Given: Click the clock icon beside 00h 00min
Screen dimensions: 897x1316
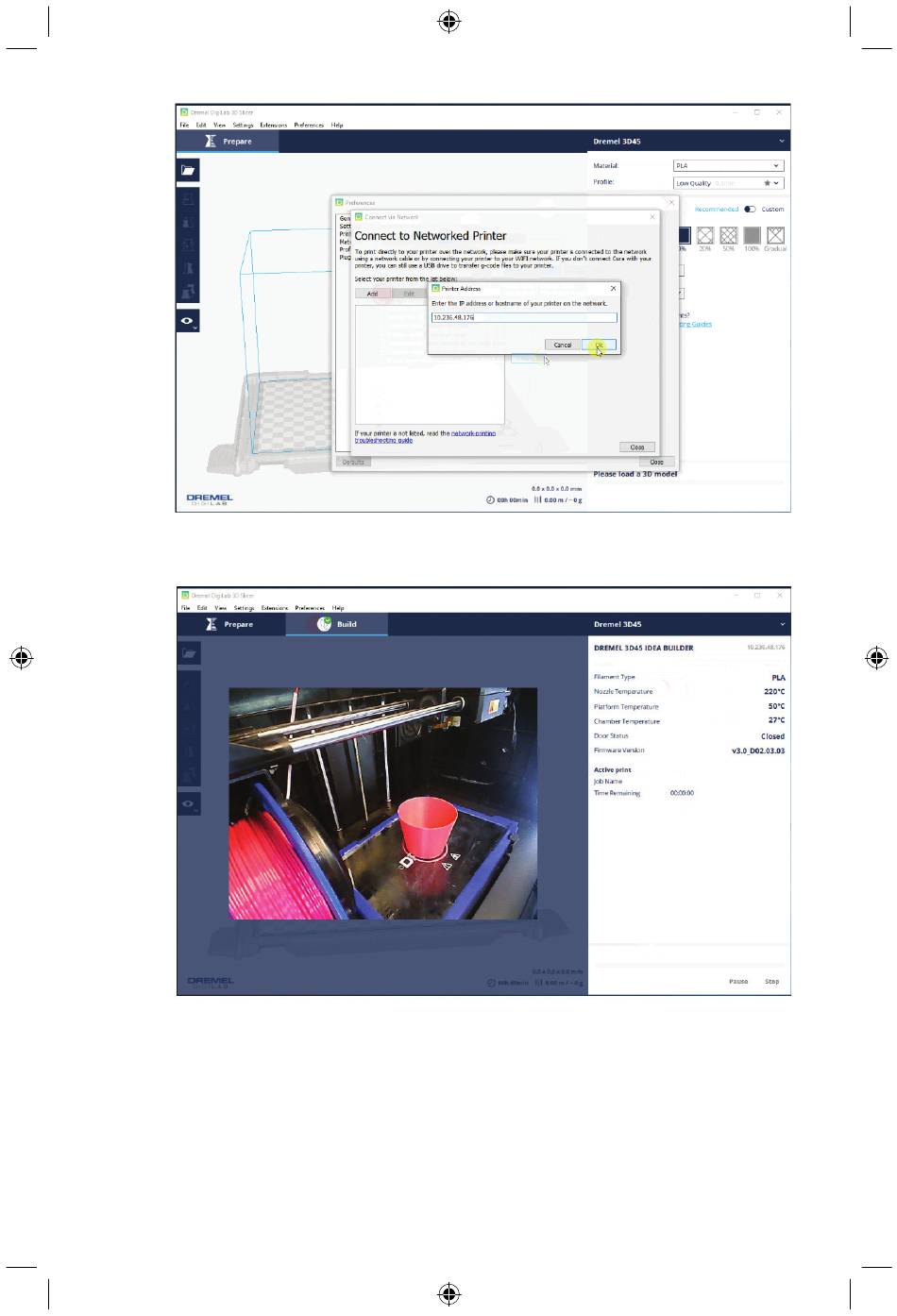Looking at the screenshot, I should click(490, 500).
